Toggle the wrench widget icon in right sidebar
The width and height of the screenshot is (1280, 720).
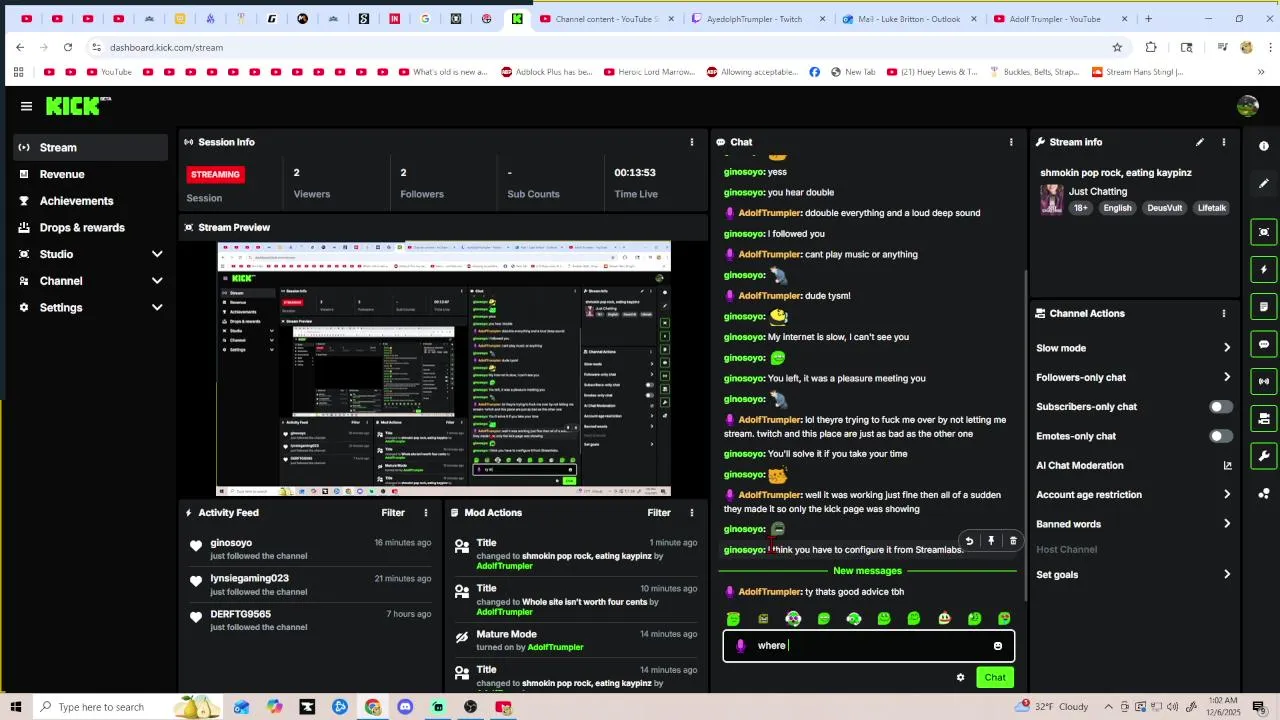click(1264, 456)
